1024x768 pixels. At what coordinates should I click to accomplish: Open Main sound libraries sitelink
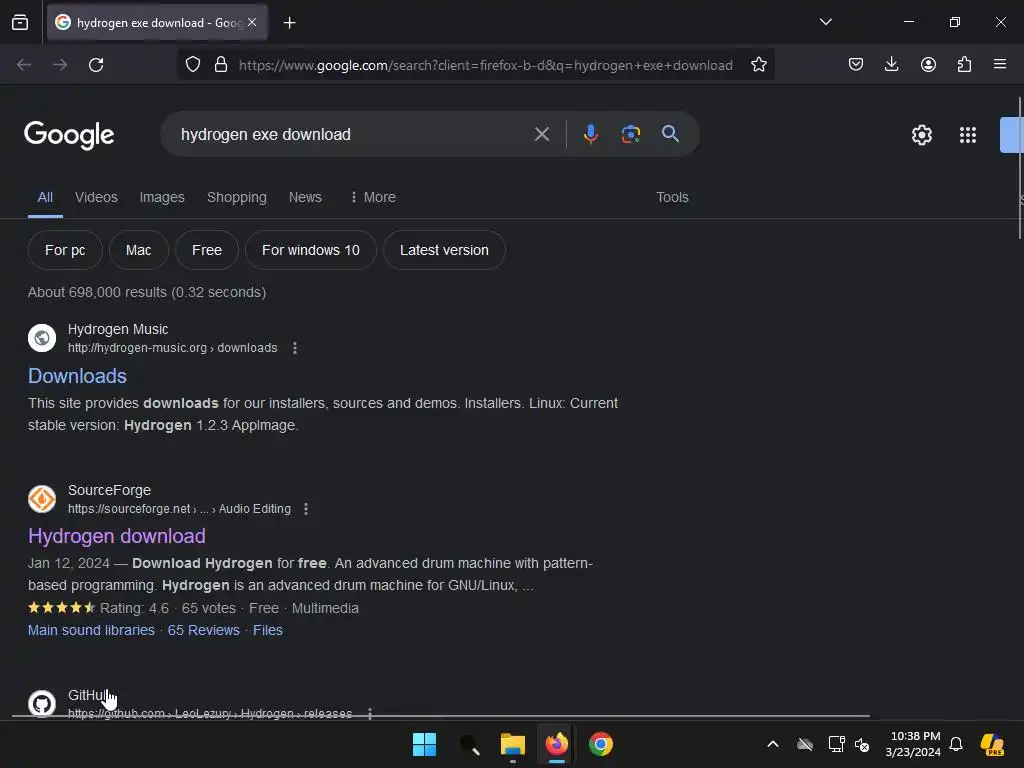91,630
